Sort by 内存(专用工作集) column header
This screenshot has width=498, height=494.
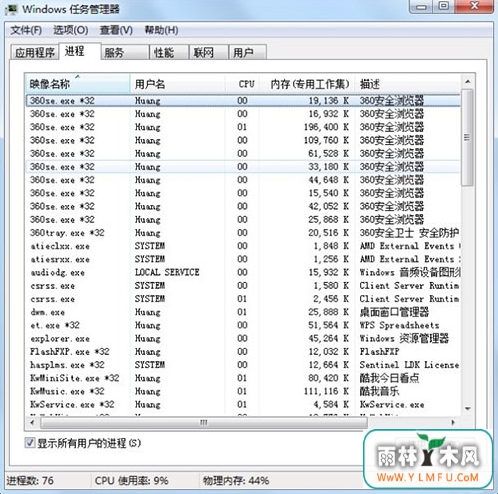click(307, 84)
